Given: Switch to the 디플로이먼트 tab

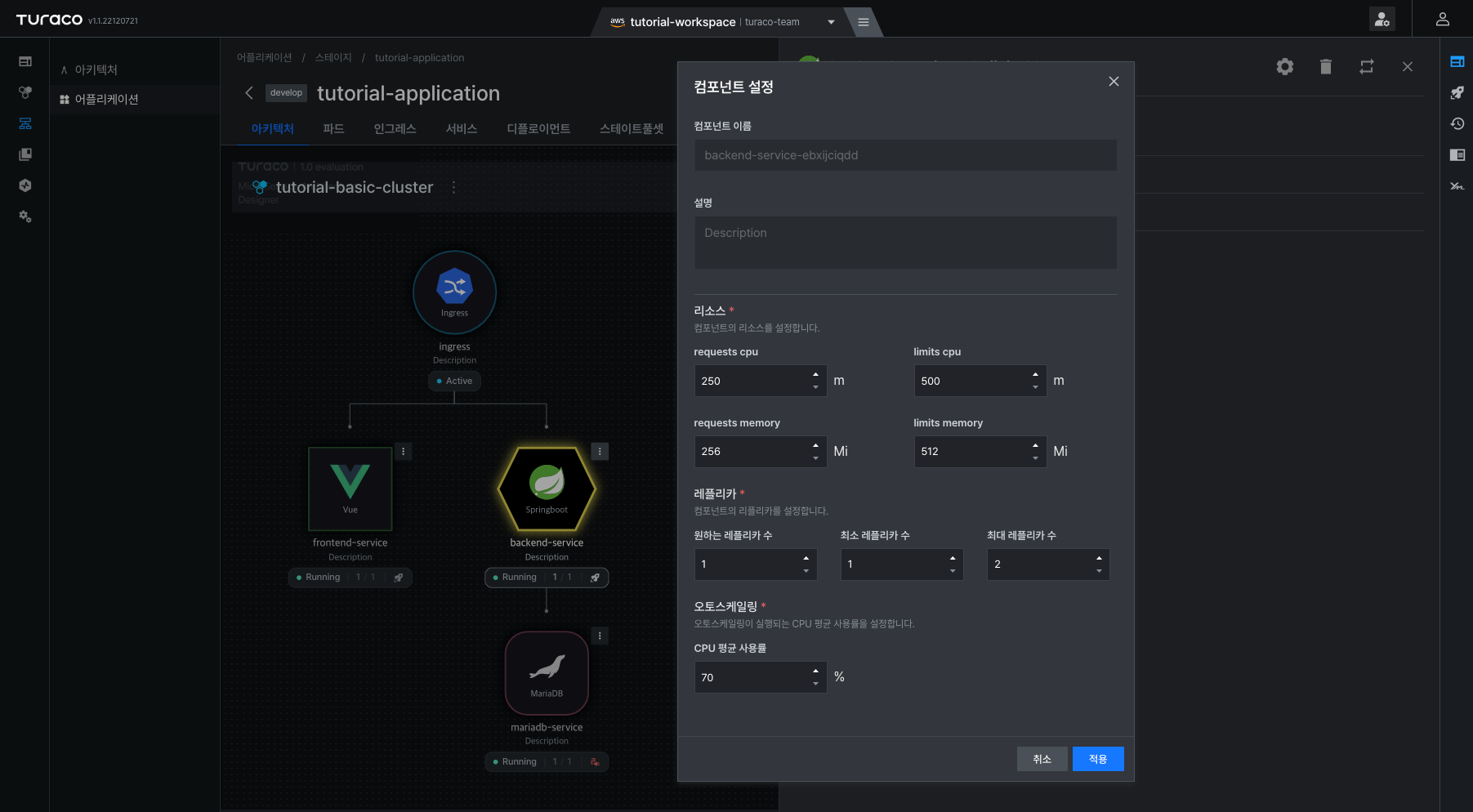Looking at the screenshot, I should click(x=538, y=129).
